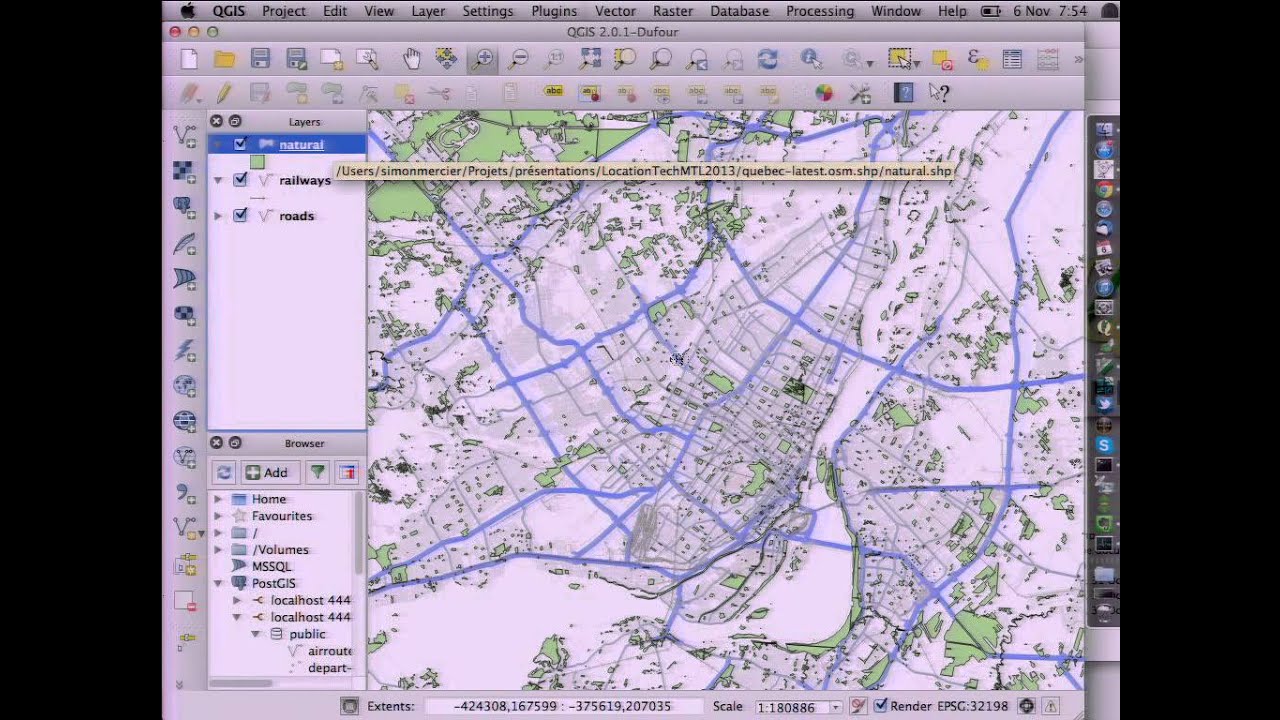
Task: Click Add PostGIS Layer elephant icon
Action: (x=185, y=207)
